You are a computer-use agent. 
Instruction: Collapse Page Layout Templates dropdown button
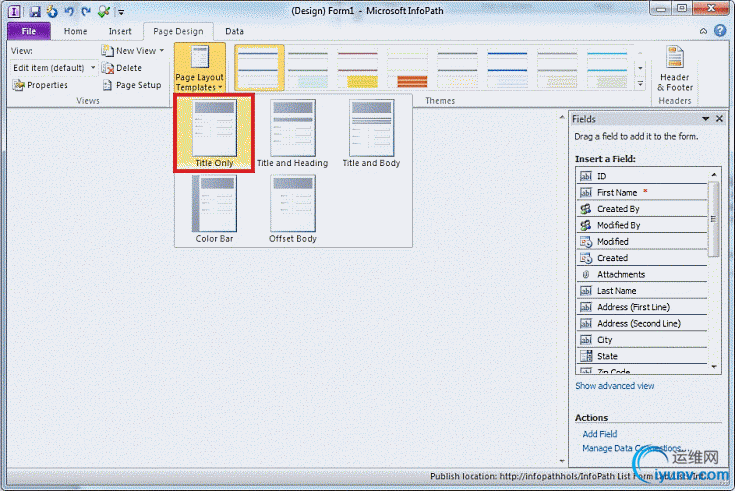tap(199, 68)
